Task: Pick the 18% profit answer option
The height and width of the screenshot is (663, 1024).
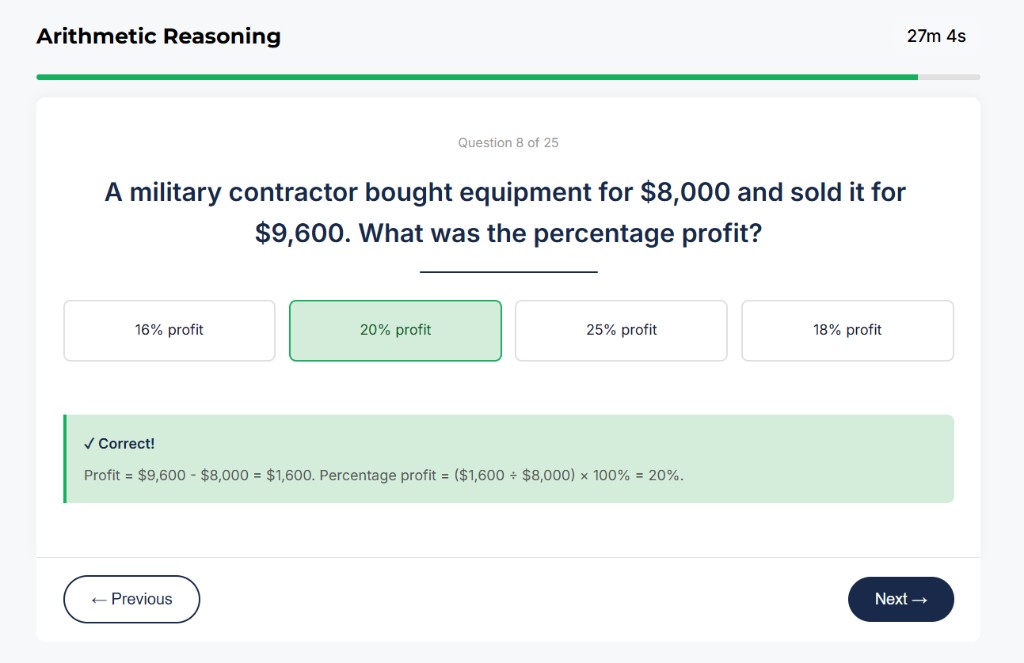Action: pyautogui.click(x=847, y=330)
